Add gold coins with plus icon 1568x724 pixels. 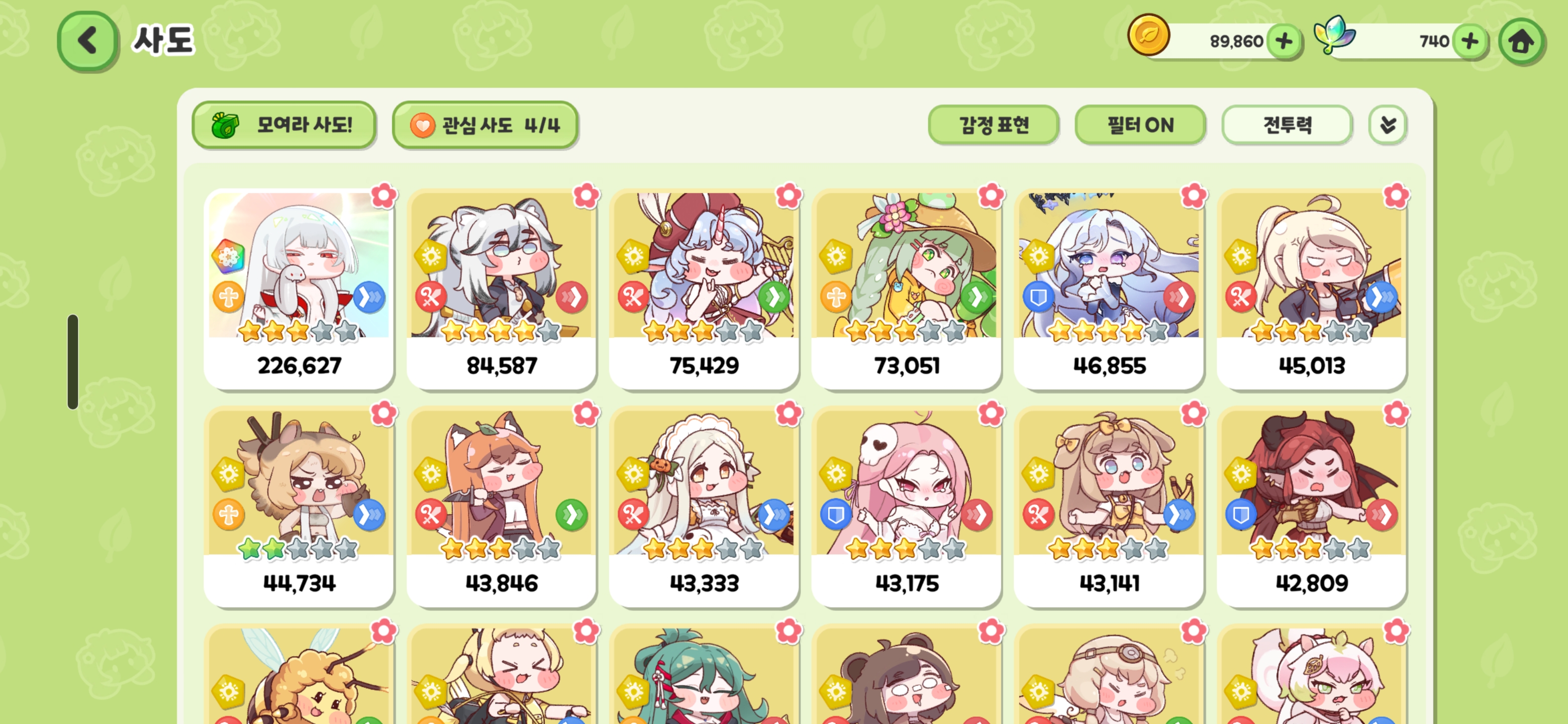[1284, 41]
